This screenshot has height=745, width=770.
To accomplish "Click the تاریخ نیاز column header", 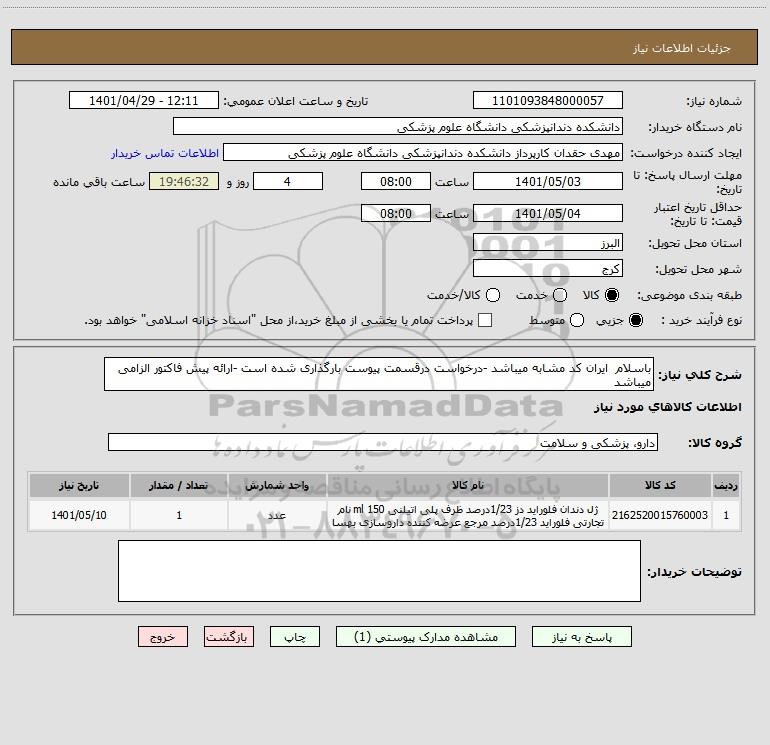I will tap(79, 485).
